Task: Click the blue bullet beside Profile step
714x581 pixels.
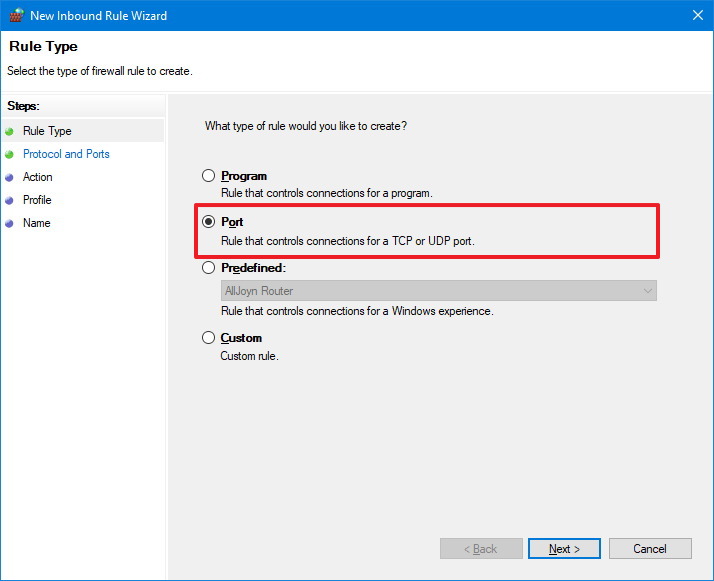Action: 9,200
